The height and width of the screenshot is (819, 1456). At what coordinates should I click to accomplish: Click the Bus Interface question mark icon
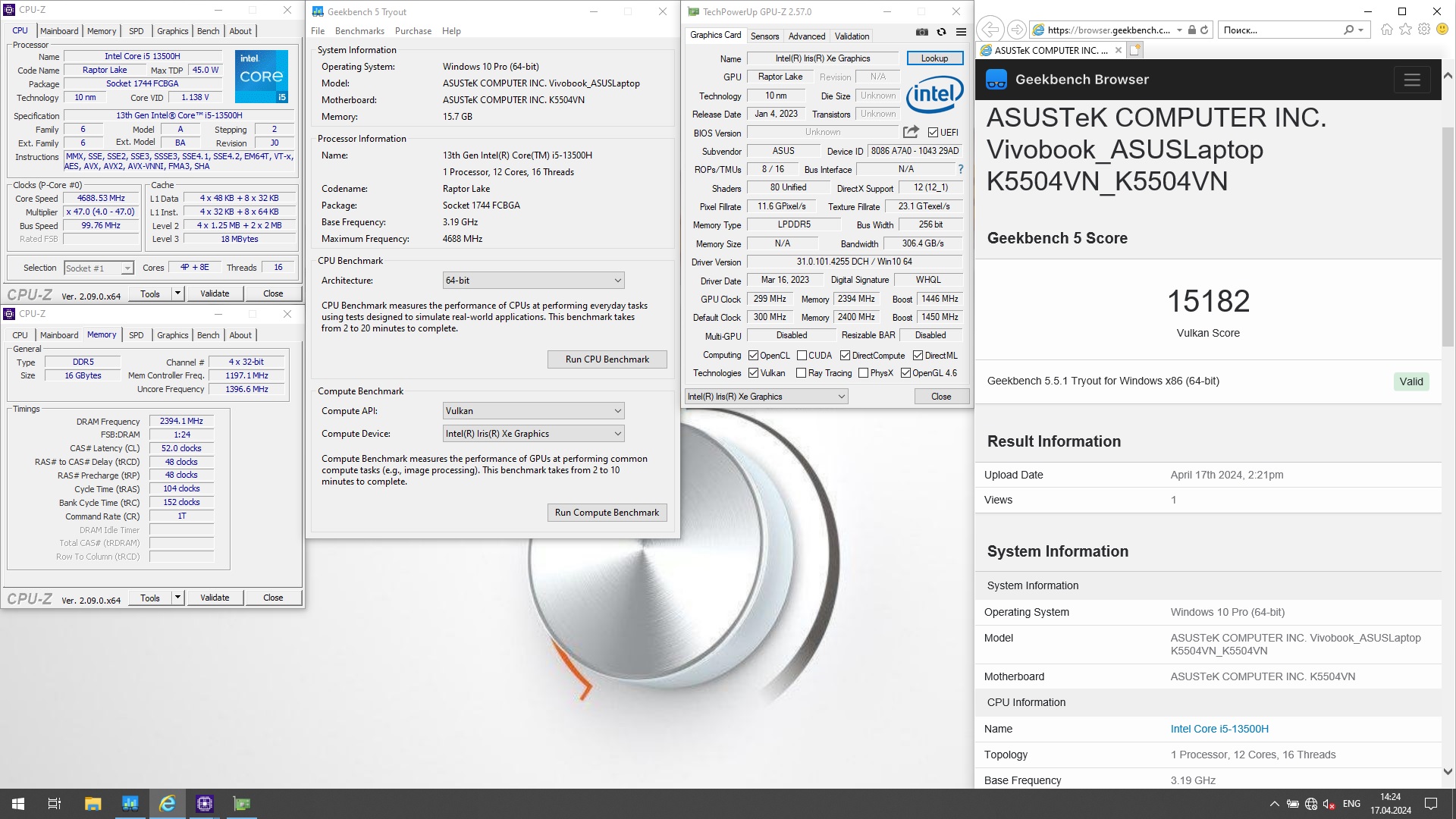[x=961, y=169]
